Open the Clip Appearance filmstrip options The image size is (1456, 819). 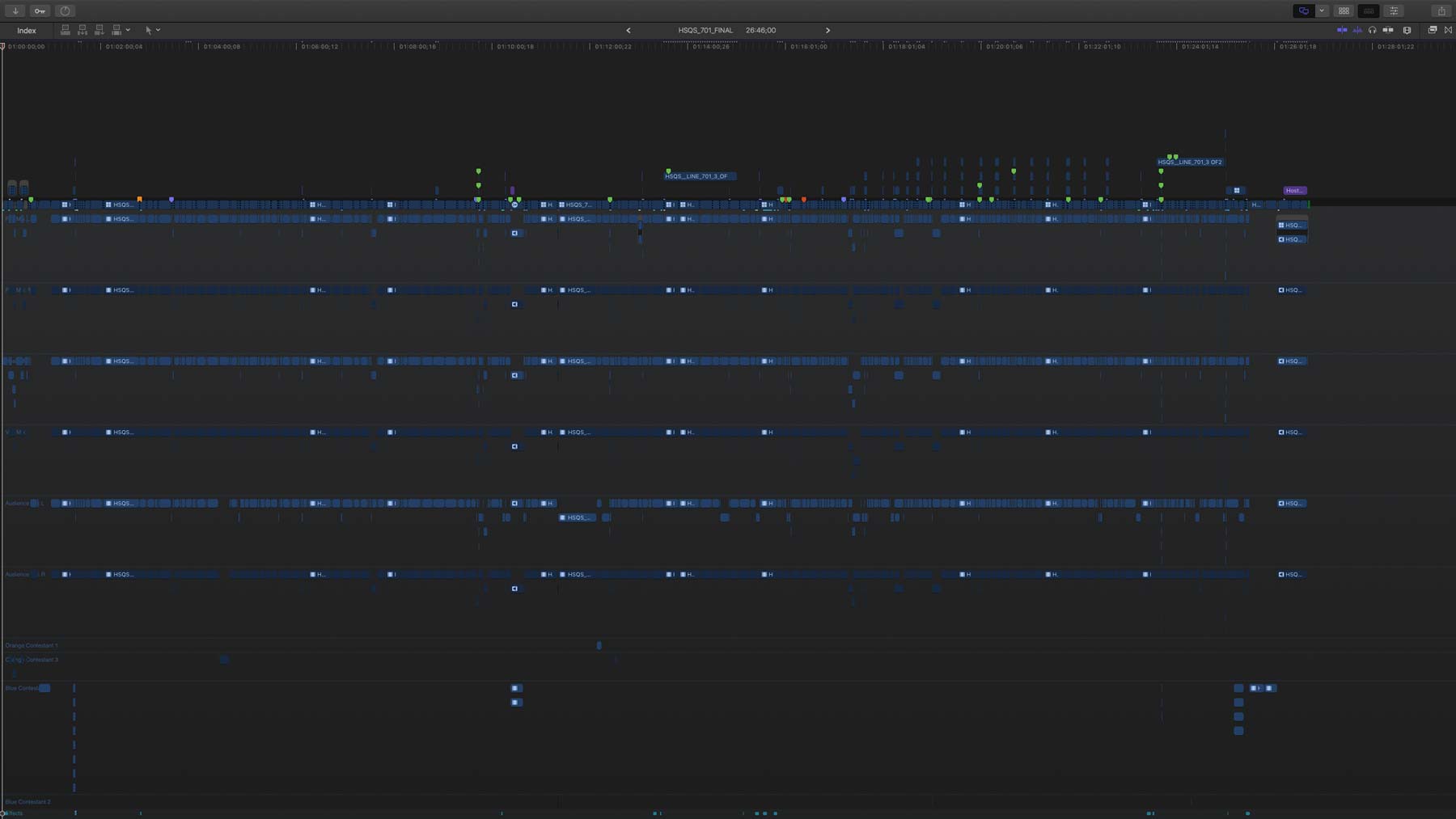(x=1407, y=30)
